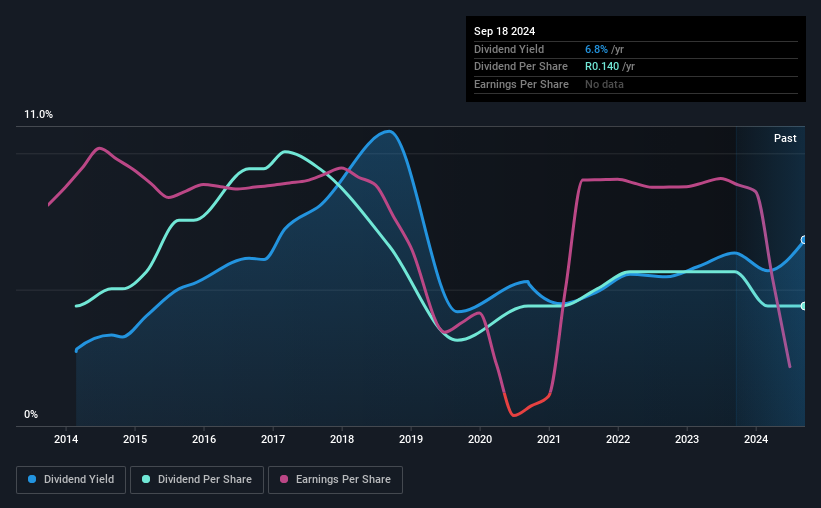This screenshot has width=821, height=508.
Task: Click the No data earnings value
Action: coord(604,84)
